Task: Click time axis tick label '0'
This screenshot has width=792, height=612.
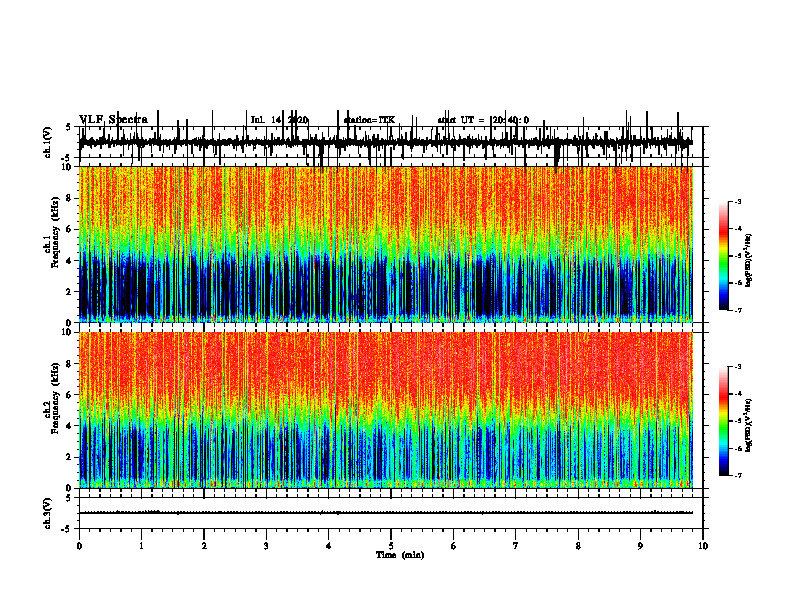Action: click(79, 546)
